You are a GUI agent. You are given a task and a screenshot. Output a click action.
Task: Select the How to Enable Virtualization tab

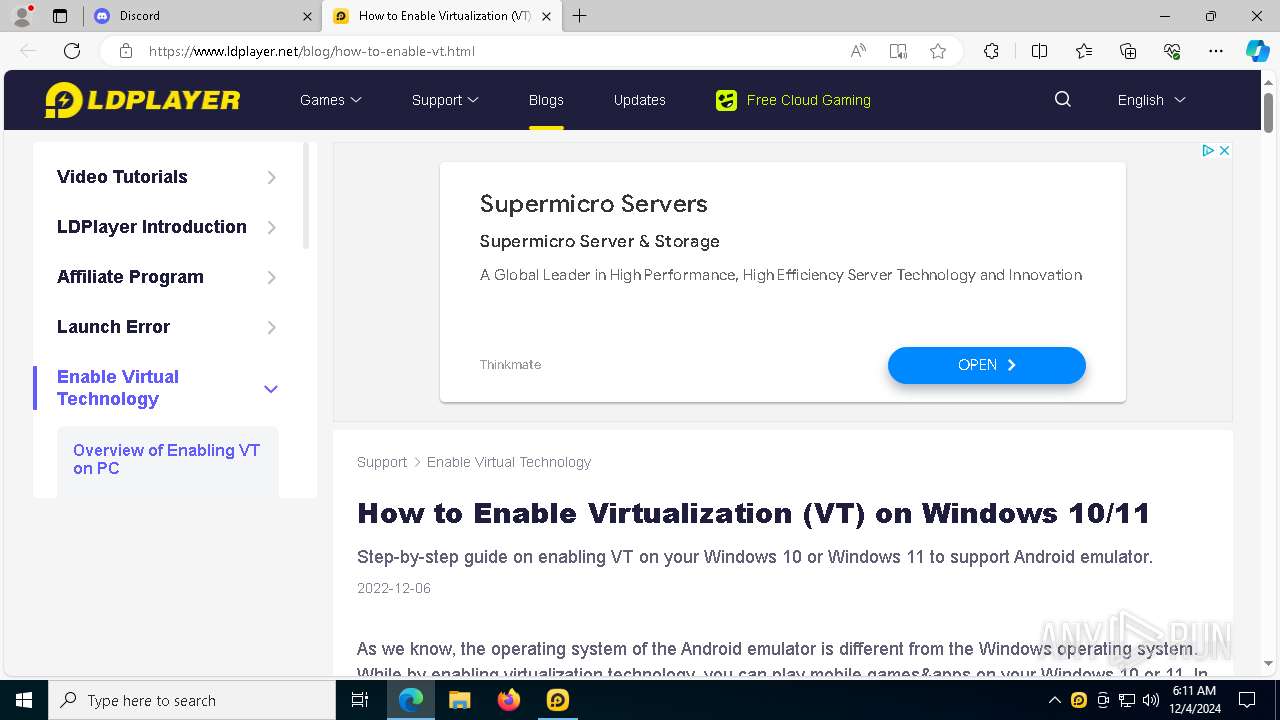(440, 16)
